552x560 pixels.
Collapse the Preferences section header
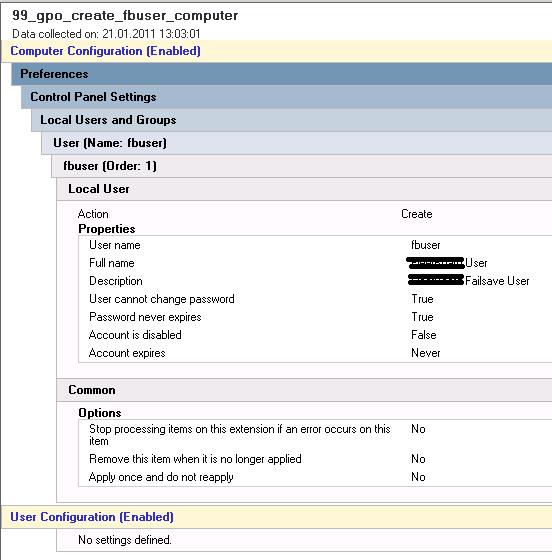(x=282, y=74)
